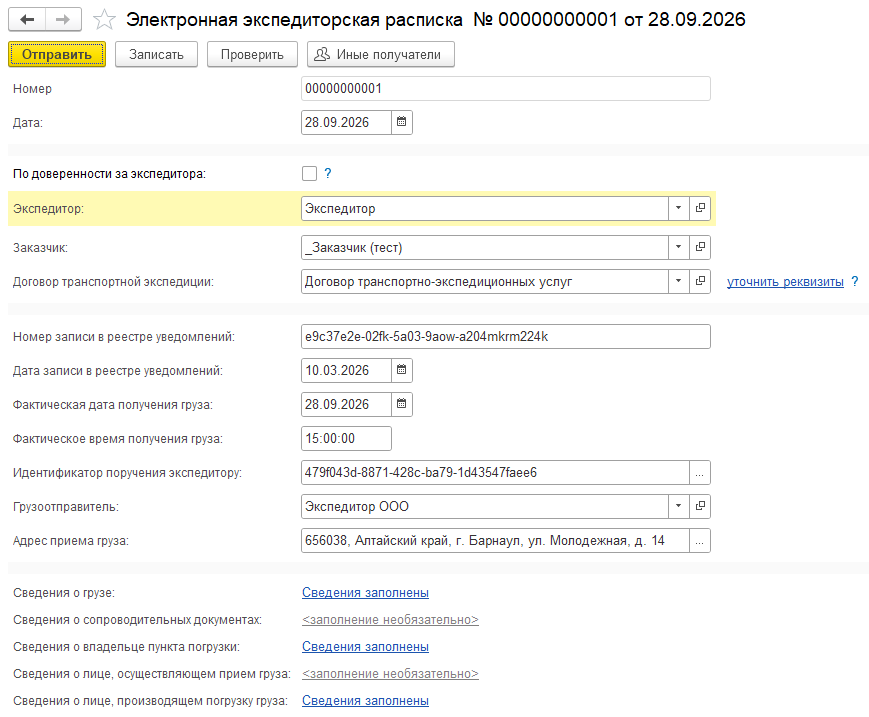Click the Экспедитор field text
The height and width of the screenshot is (717, 869).
(485, 208)
